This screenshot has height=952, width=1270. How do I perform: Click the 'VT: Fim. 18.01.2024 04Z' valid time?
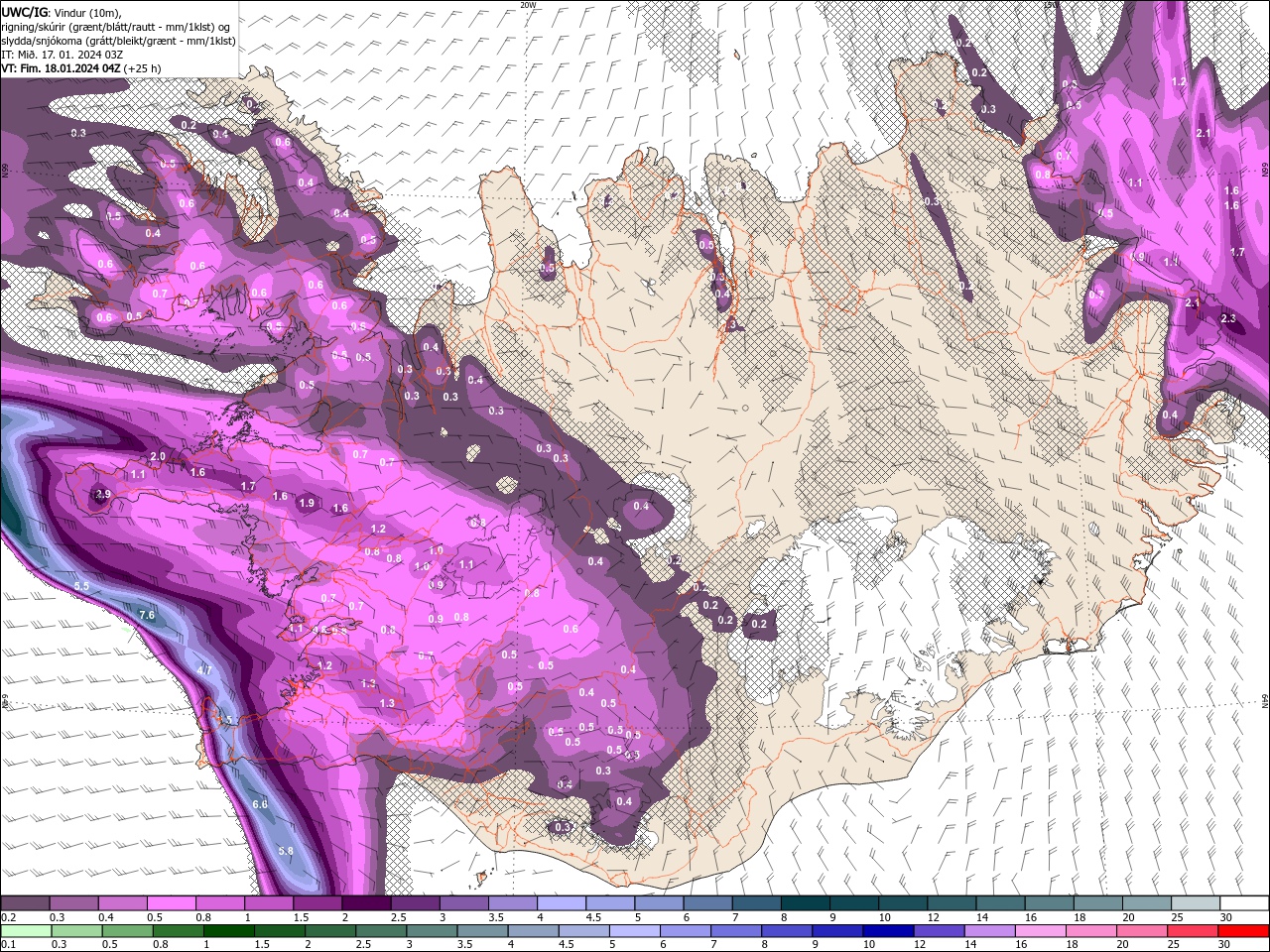pyautogui.click(x=61, y=68)
